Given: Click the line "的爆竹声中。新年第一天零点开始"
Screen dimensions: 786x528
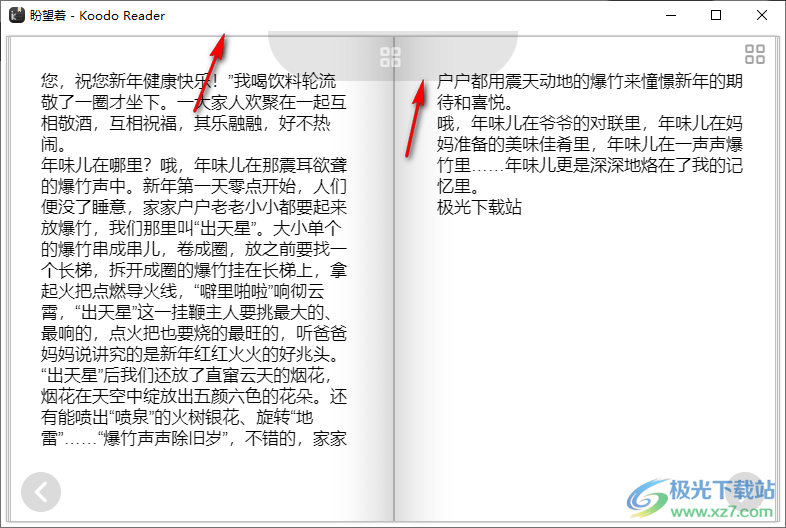Looking at the screenshot, I should [193, 186].
